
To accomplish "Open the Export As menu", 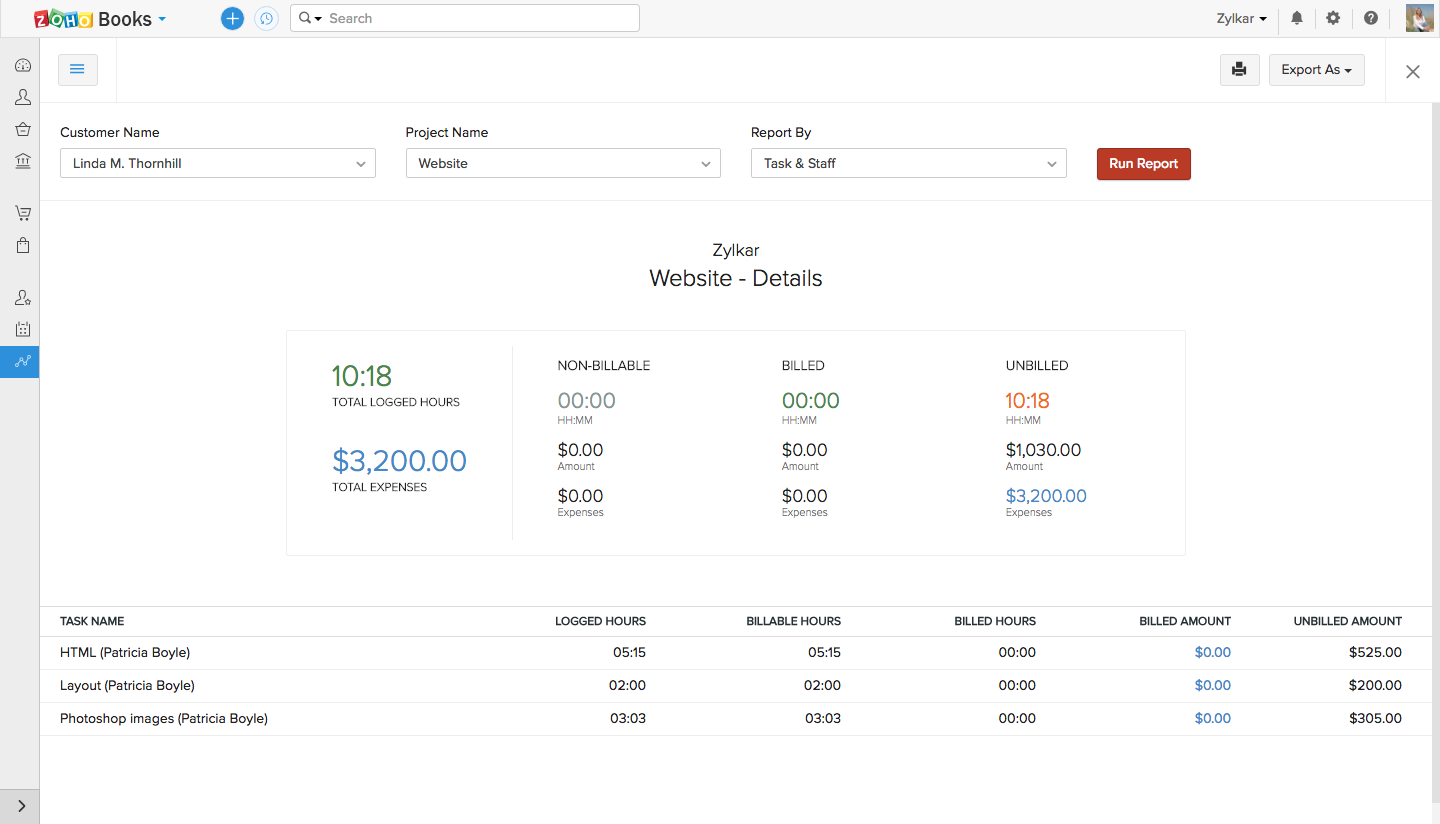I will click(1316, 70).
